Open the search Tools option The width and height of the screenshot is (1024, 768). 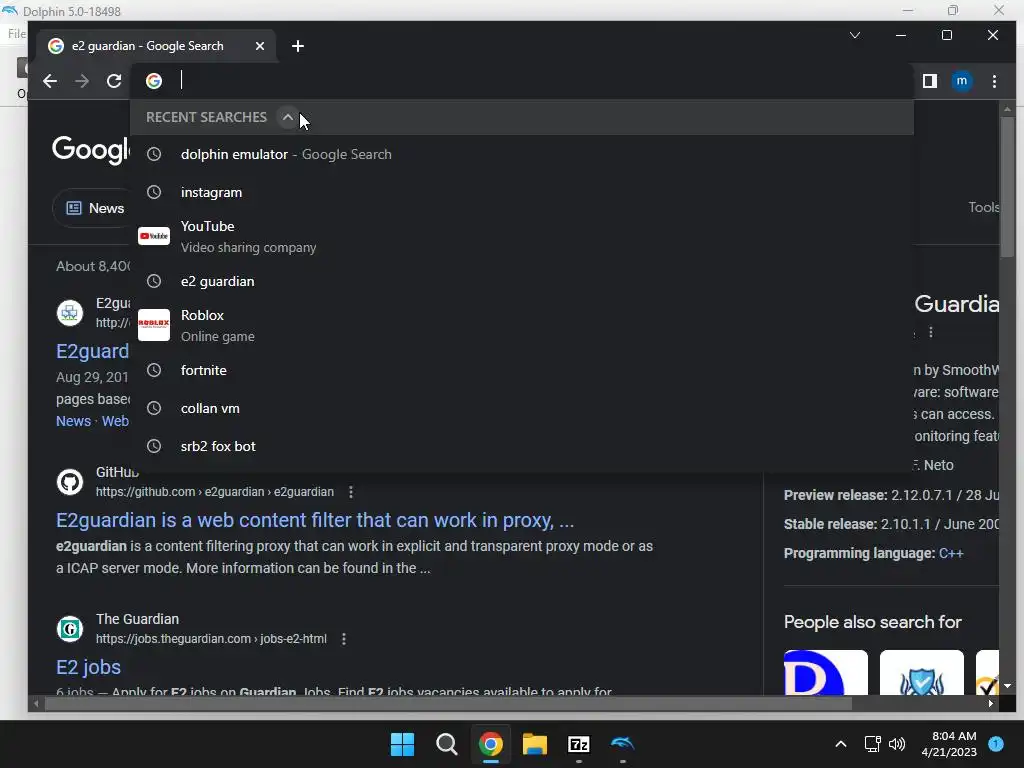click(984, 207)
